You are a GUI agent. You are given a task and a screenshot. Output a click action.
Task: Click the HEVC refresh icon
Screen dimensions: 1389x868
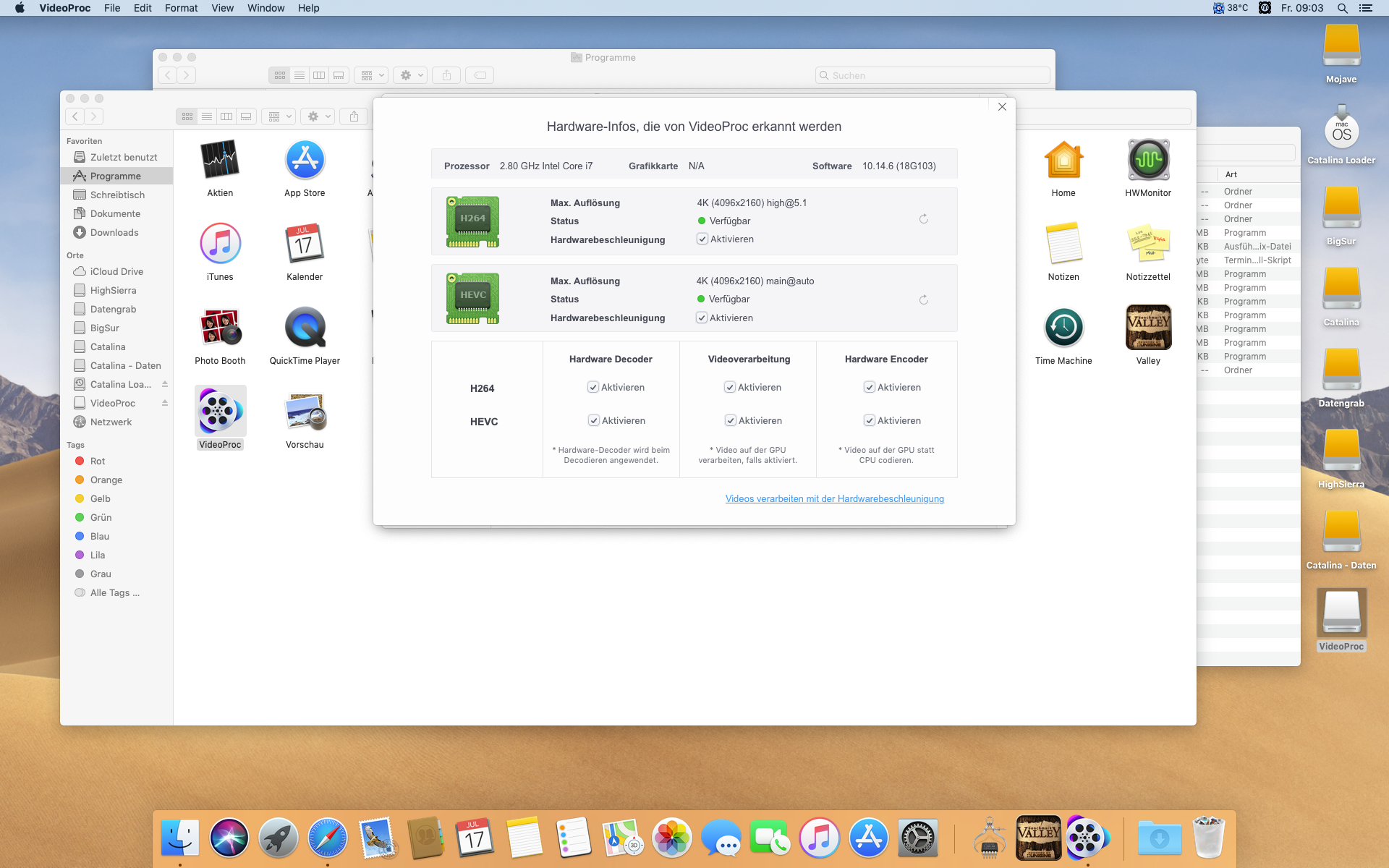(x=924, y=300)
